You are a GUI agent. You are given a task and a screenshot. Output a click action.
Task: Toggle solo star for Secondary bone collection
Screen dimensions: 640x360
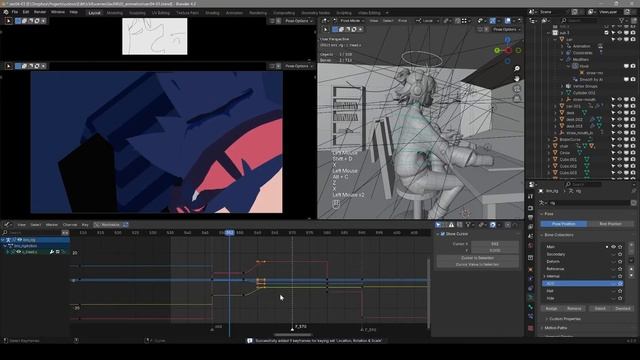[620, 254]
